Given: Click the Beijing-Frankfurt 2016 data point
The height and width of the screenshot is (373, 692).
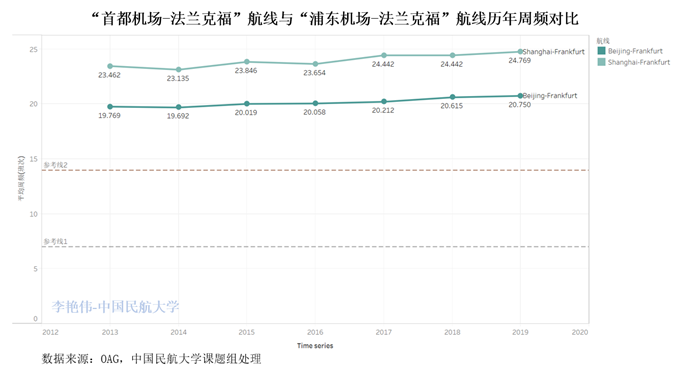Looking at the screenshot, I should click(x=315, y=103).
